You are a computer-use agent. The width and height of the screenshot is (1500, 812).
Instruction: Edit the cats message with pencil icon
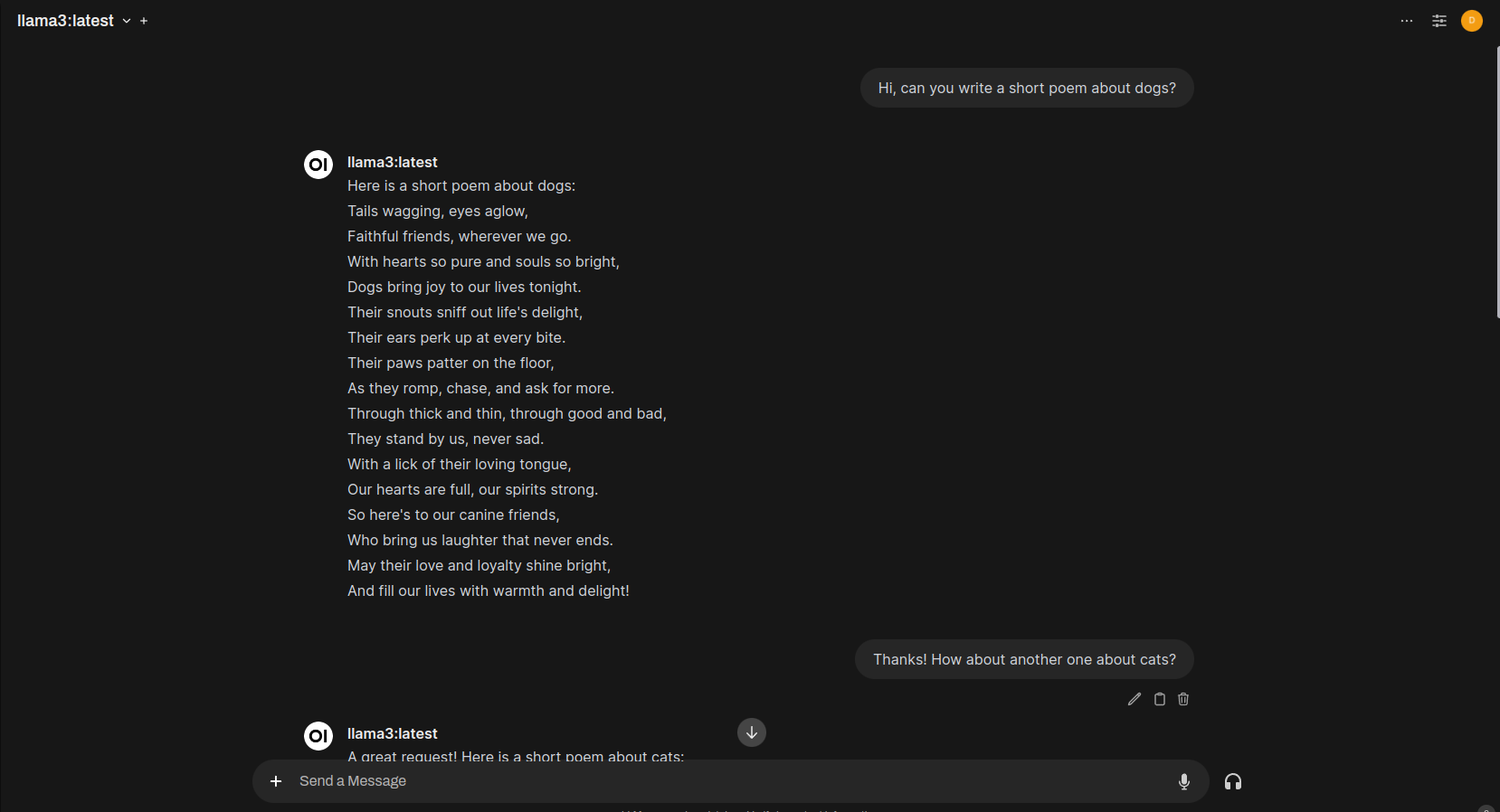point(1134,699)
